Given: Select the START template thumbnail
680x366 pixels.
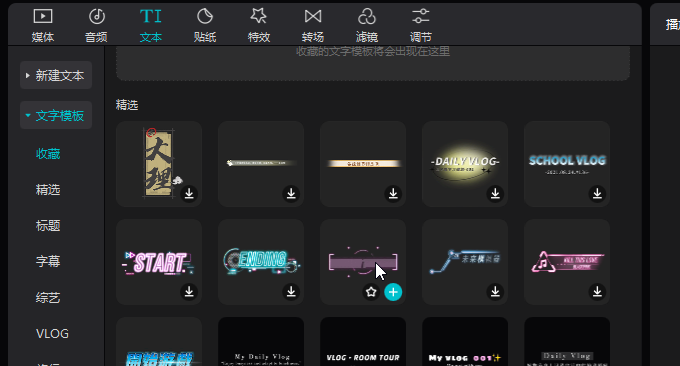Looking at the screenshot, I should click(x=159, y=261).
